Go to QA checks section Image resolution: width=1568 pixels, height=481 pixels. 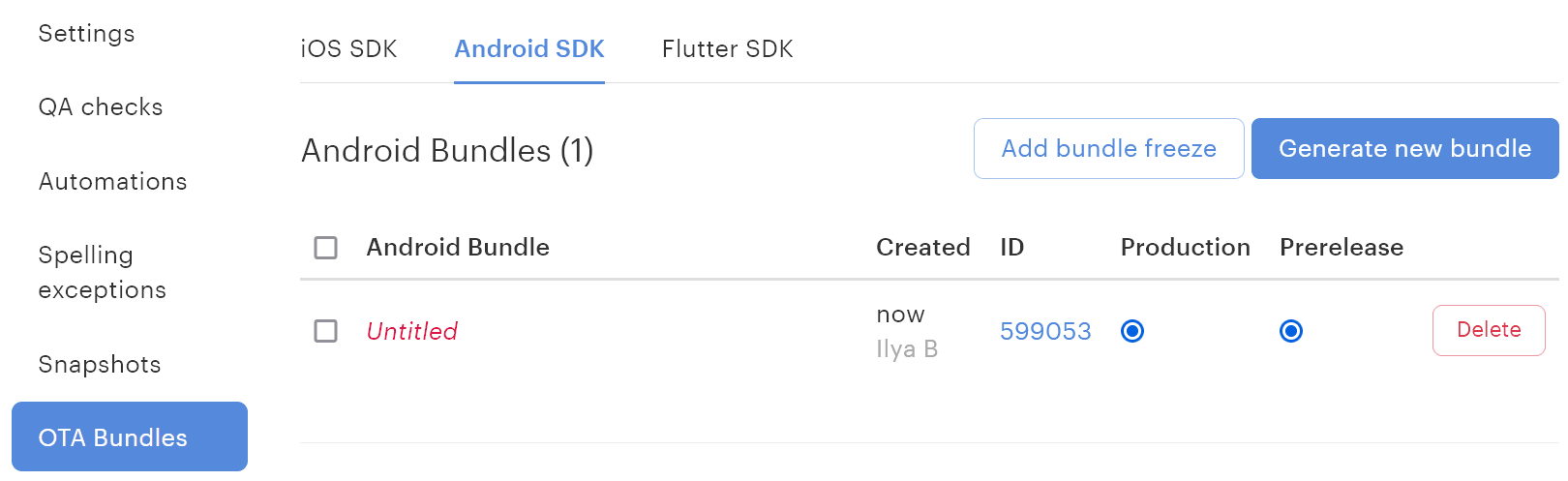(x=101, y=107)
